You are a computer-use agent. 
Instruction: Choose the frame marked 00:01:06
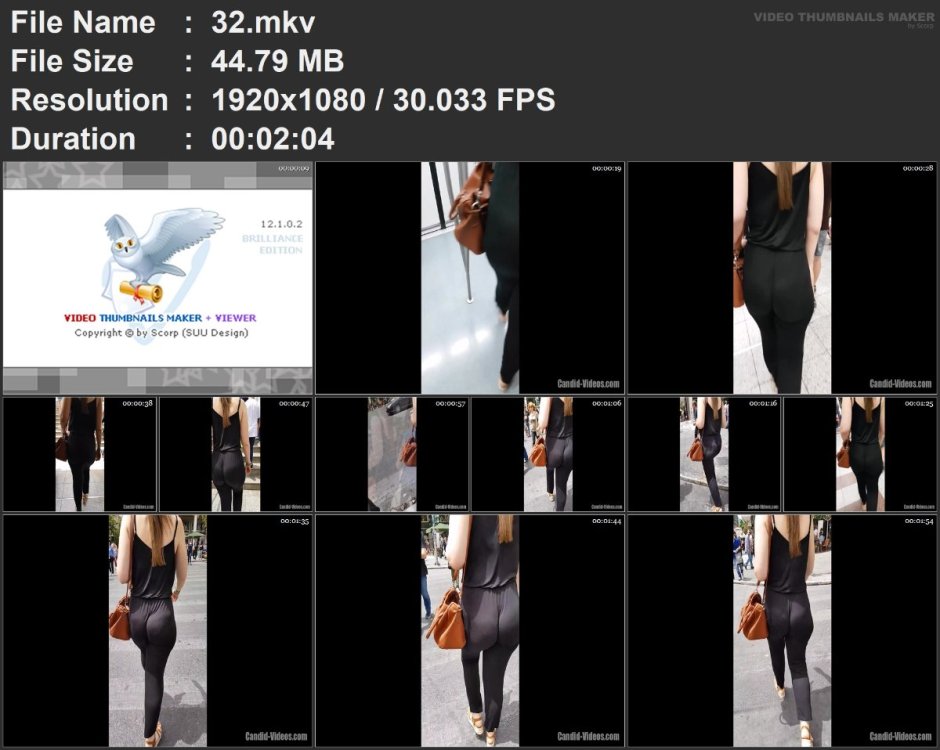[x=548, y=454]
